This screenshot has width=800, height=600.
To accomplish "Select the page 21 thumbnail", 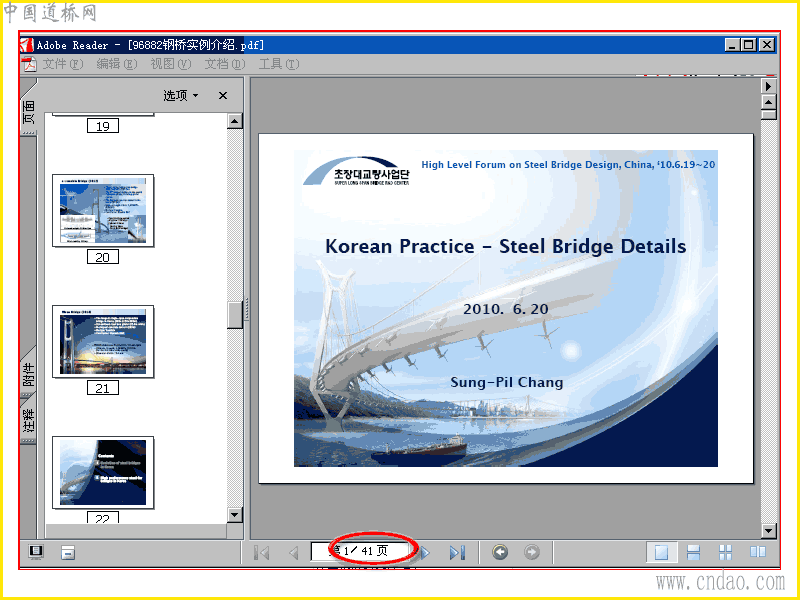I will [x=103, y=341].
